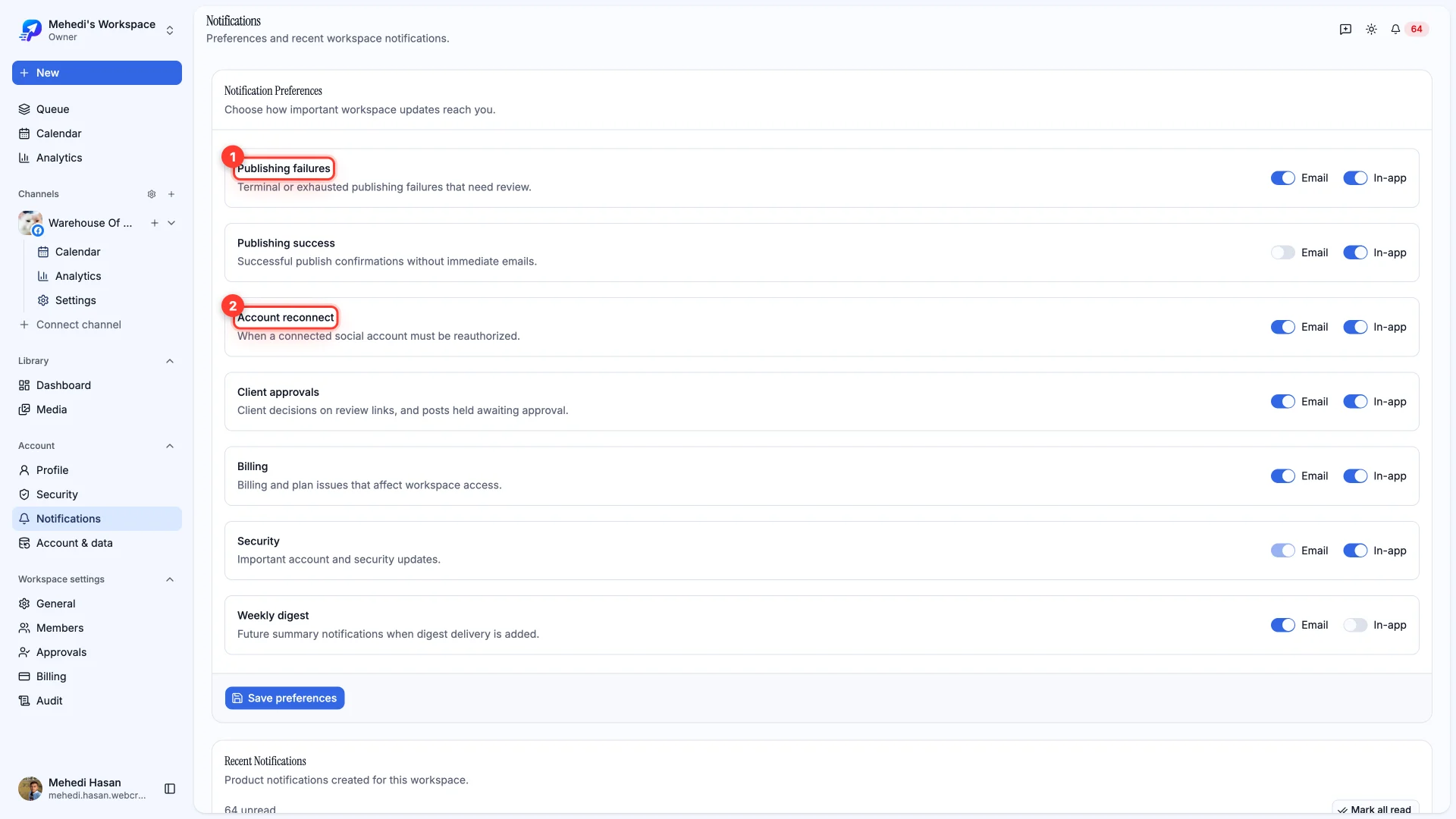Click the Media library icon

24,409
